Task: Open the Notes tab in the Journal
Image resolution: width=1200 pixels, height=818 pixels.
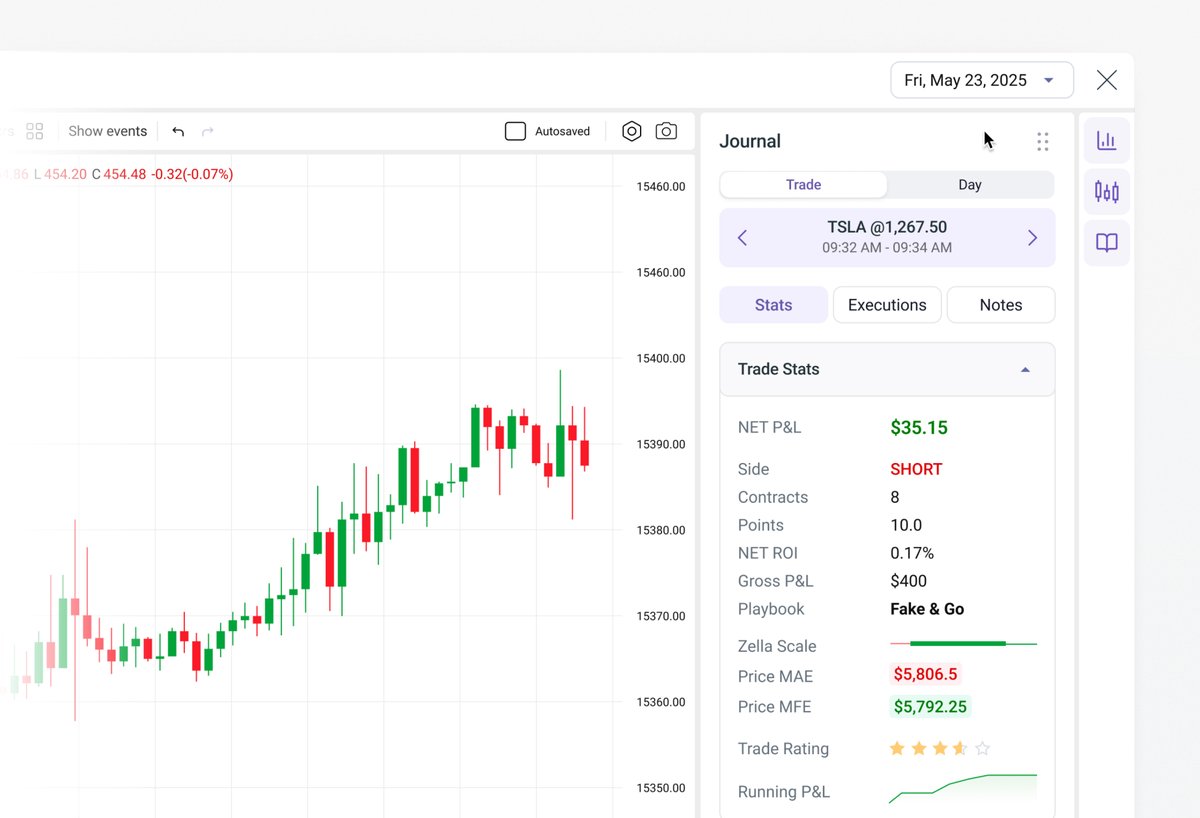Action: click(1000, 304)
